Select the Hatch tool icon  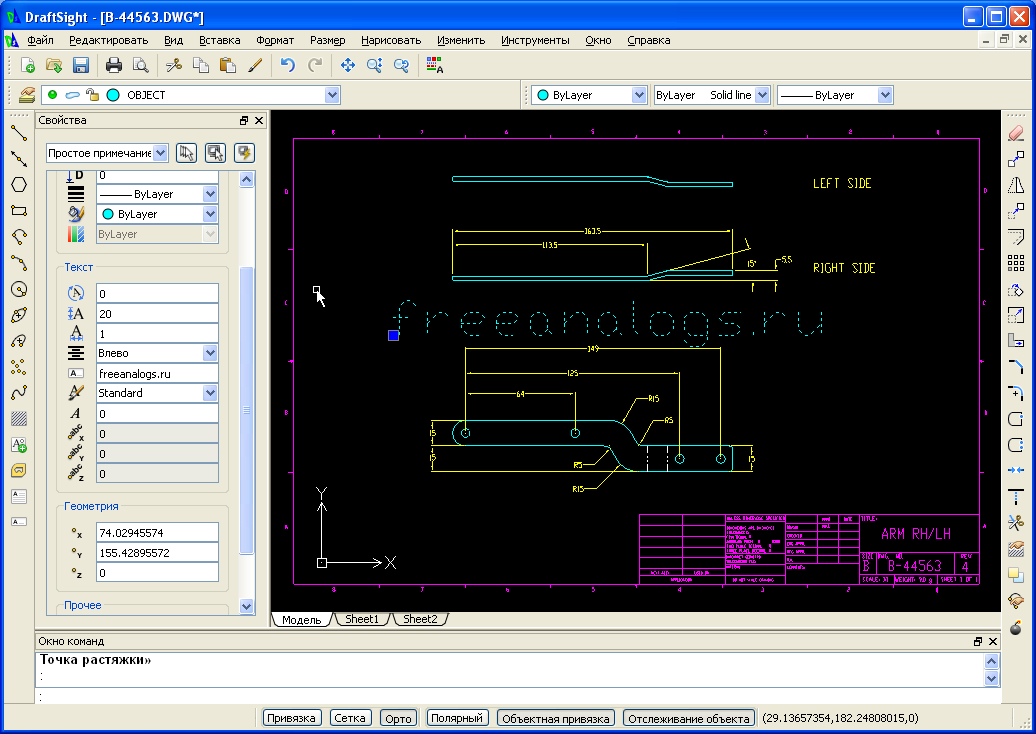tap(19, 418)
